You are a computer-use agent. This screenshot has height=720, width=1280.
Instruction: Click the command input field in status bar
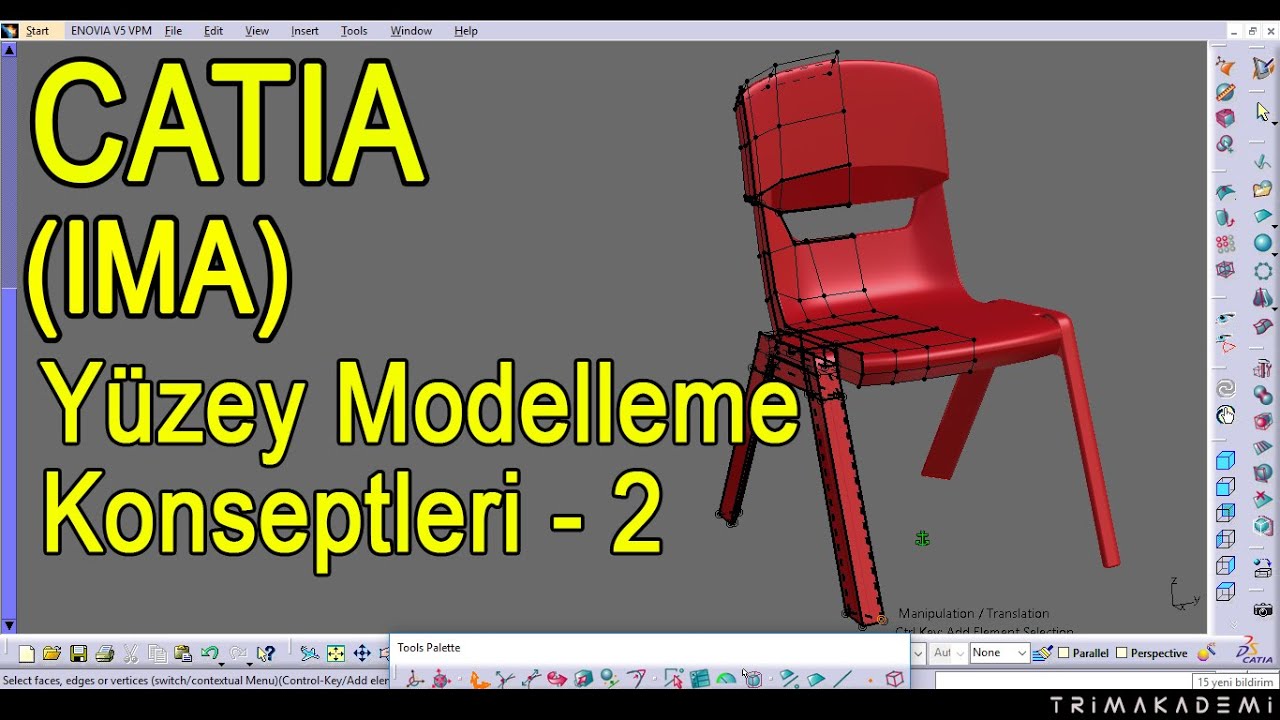pyautogui.click(x=1063, y=681)
